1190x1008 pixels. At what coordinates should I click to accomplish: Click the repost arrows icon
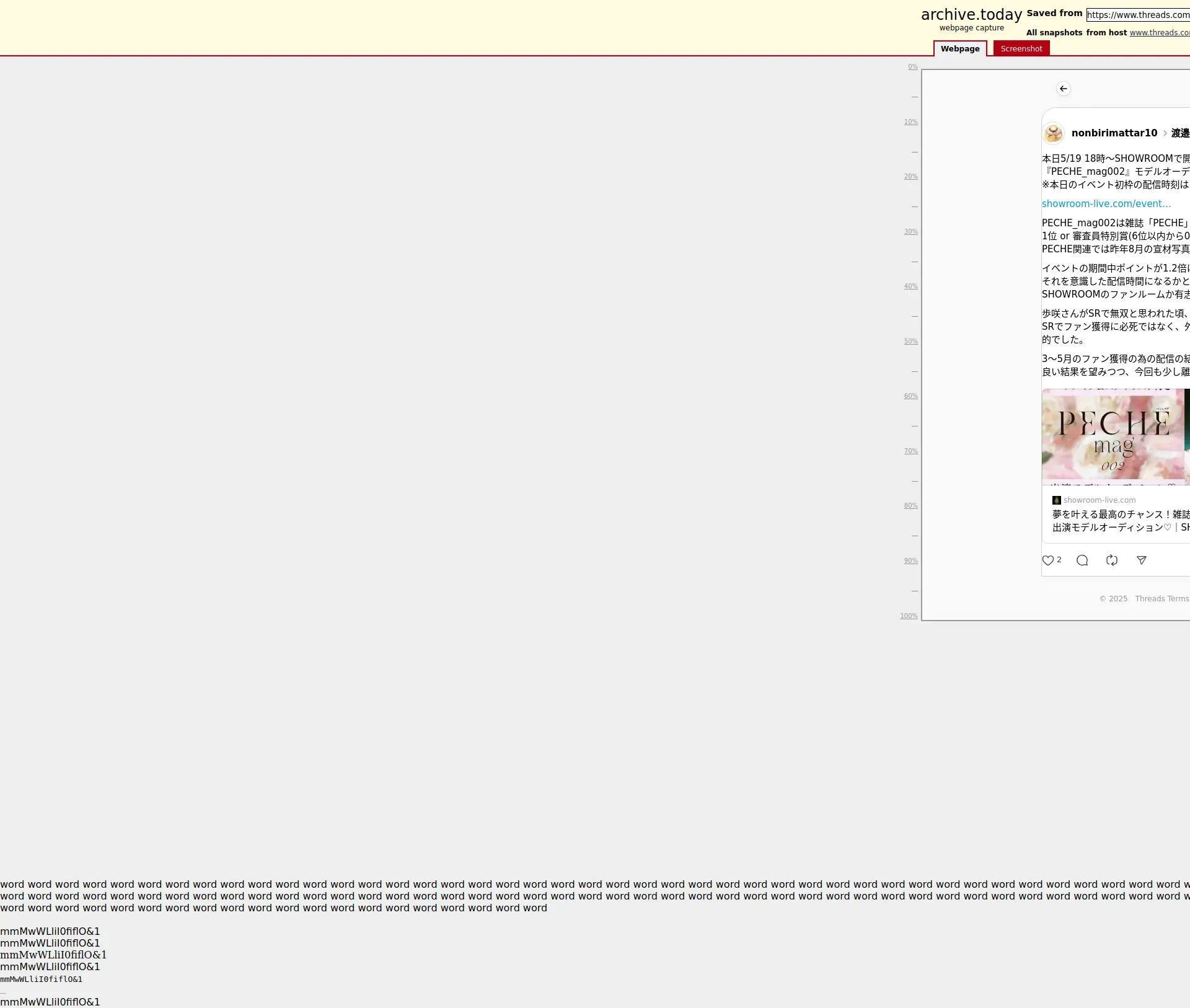(1112, 560)
